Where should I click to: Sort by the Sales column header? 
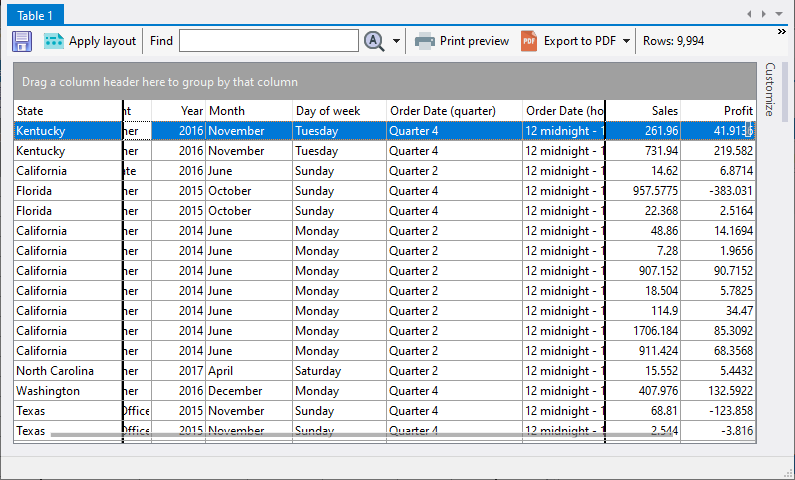coord(643,110)
